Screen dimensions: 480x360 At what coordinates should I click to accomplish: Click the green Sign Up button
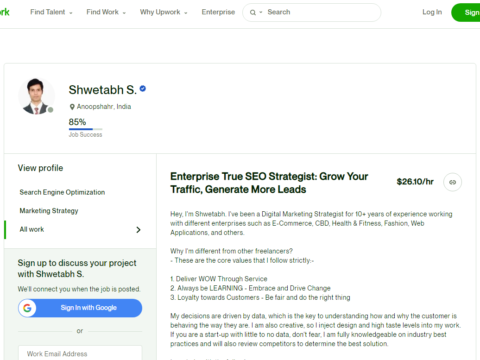466,12
